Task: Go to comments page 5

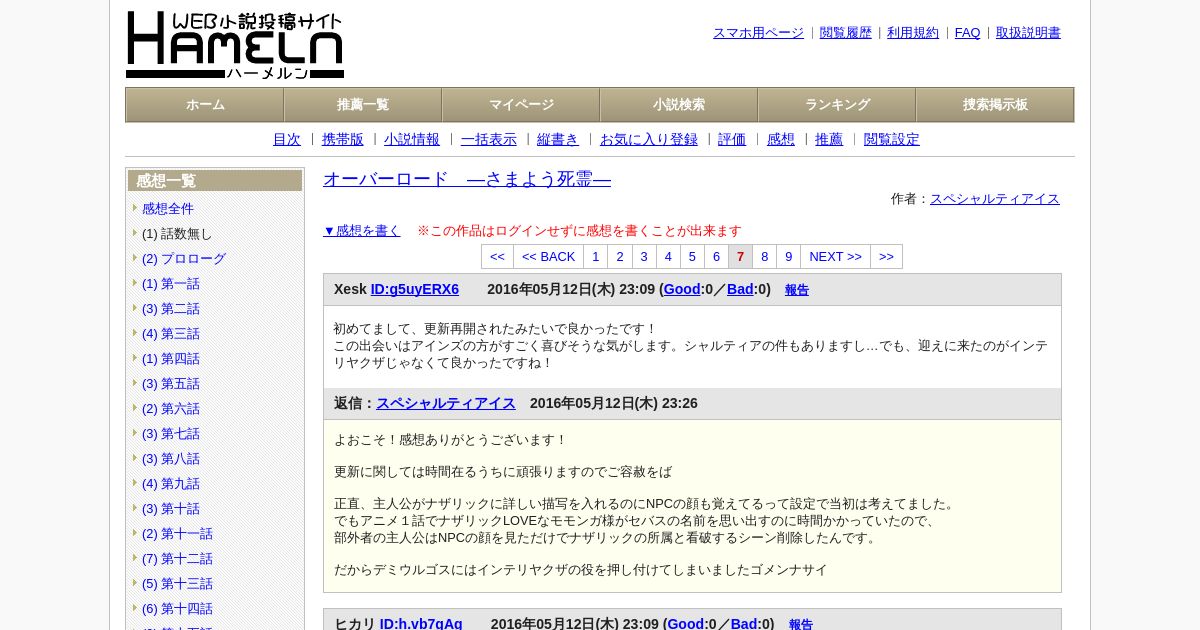Action: click(692, 257)
